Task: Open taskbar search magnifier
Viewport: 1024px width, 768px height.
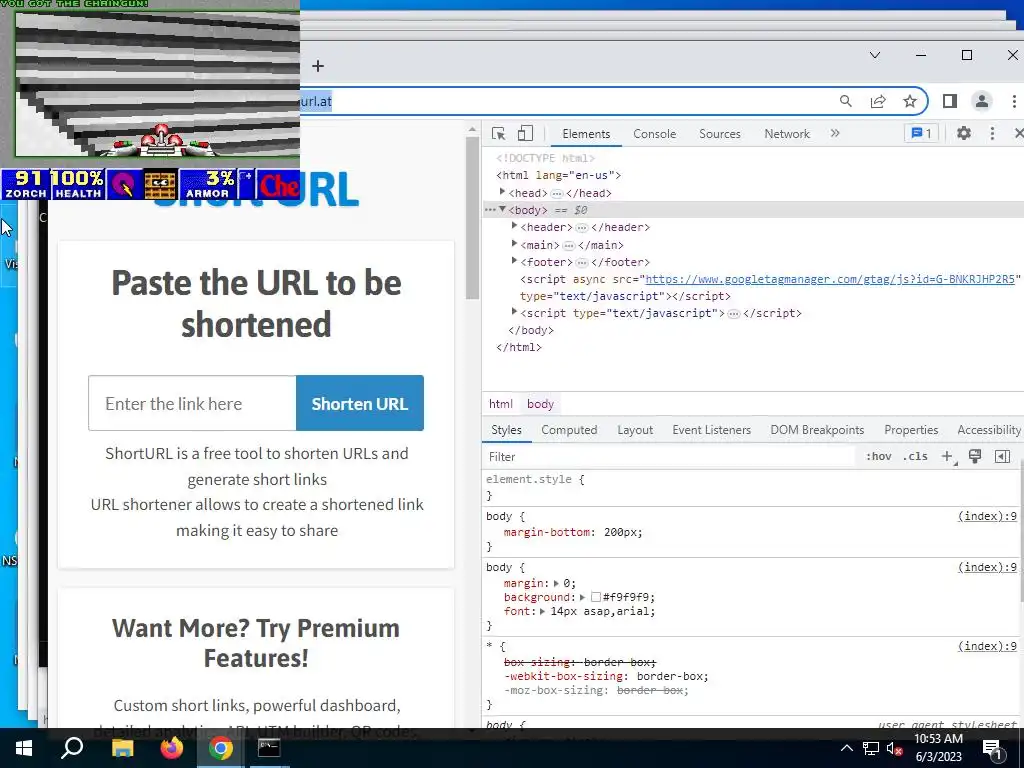Action: pyautogui.click(x=72, y=748)
